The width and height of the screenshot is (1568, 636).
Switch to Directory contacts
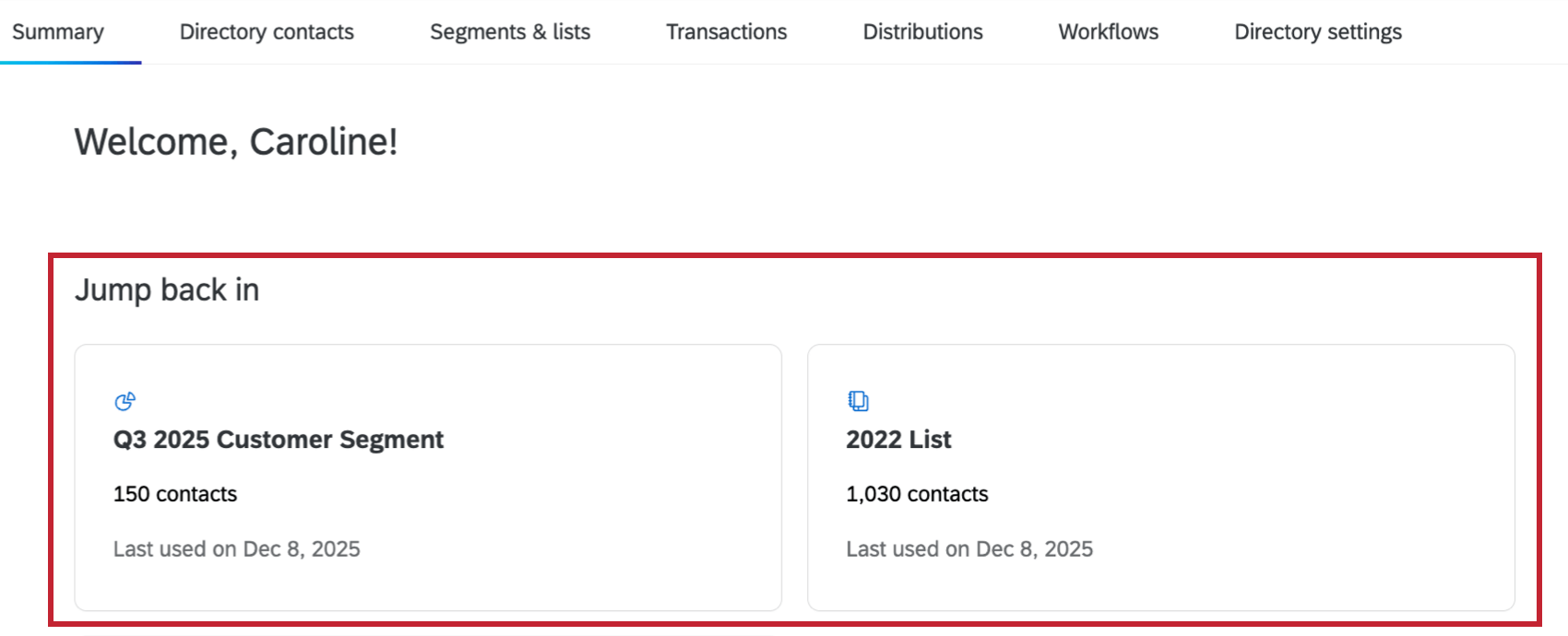(x=267, y=31)
